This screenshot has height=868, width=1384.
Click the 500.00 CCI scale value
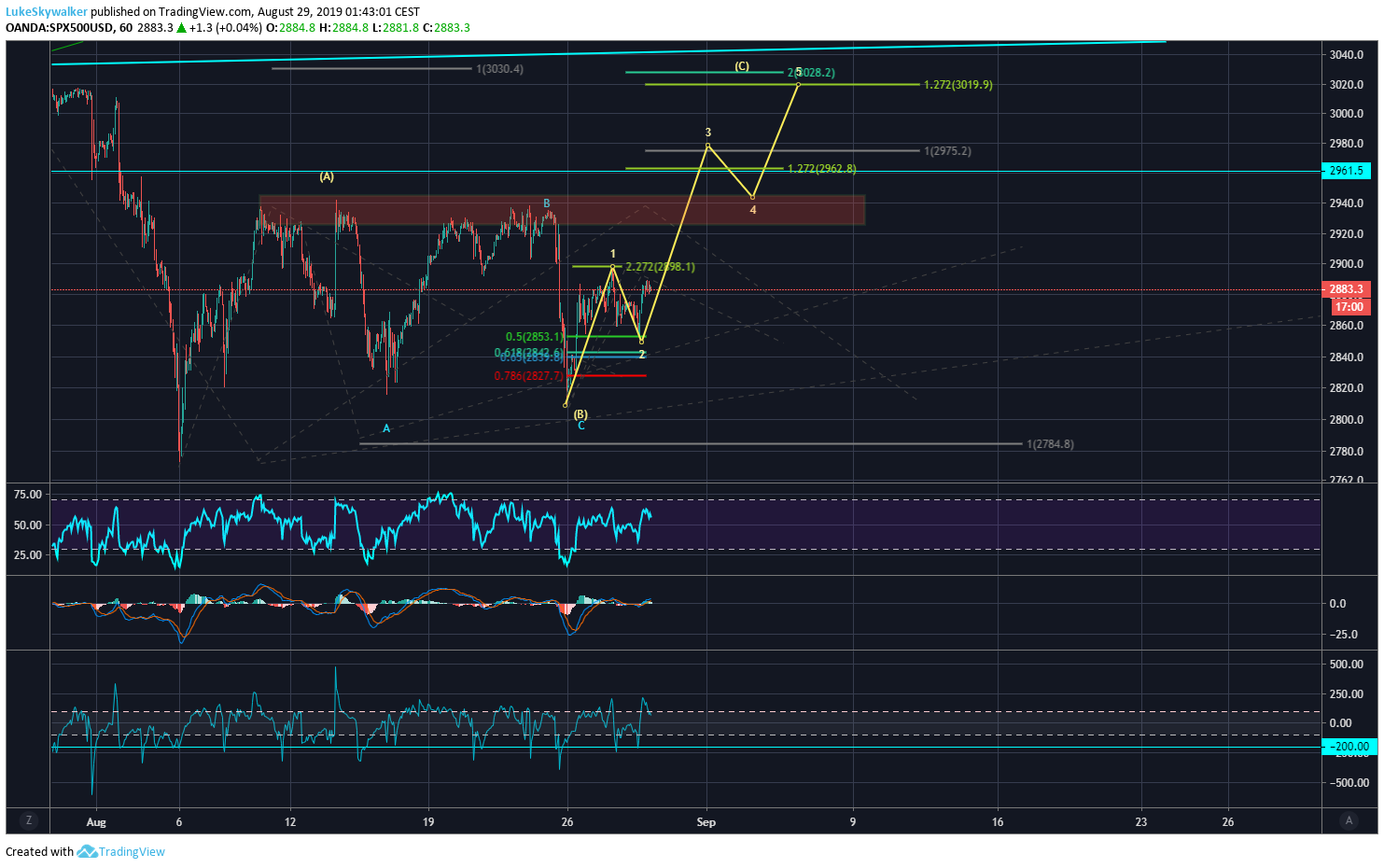(x=1347, y=665)
